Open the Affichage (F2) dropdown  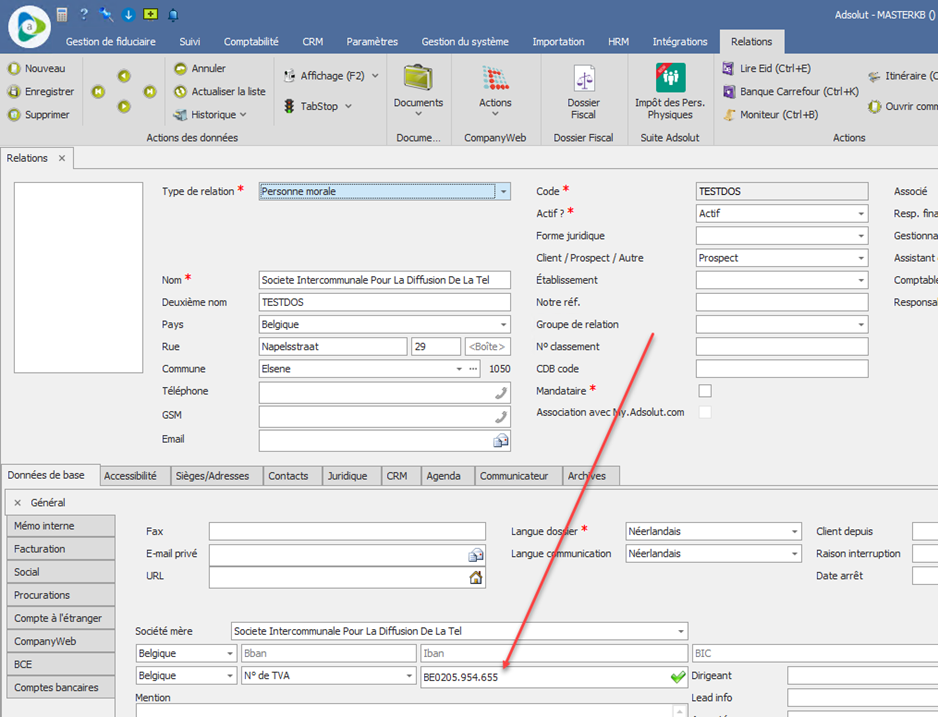[x=375, y=76]
